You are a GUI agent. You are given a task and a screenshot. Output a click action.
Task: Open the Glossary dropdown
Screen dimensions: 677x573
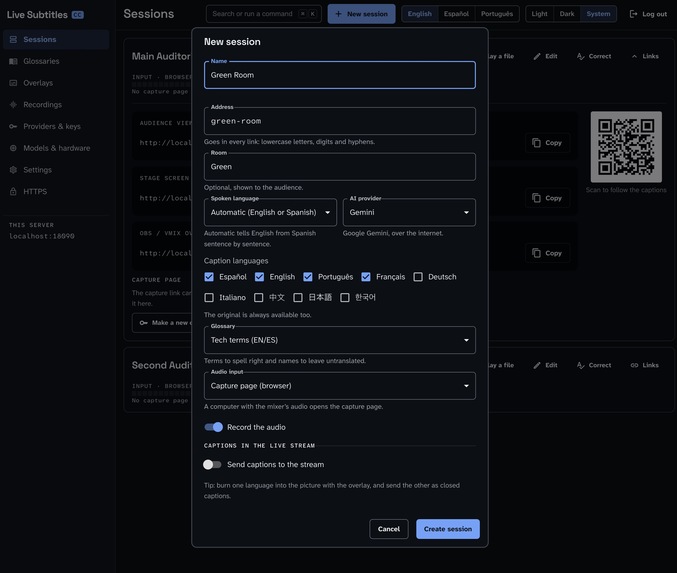[340, 340]
